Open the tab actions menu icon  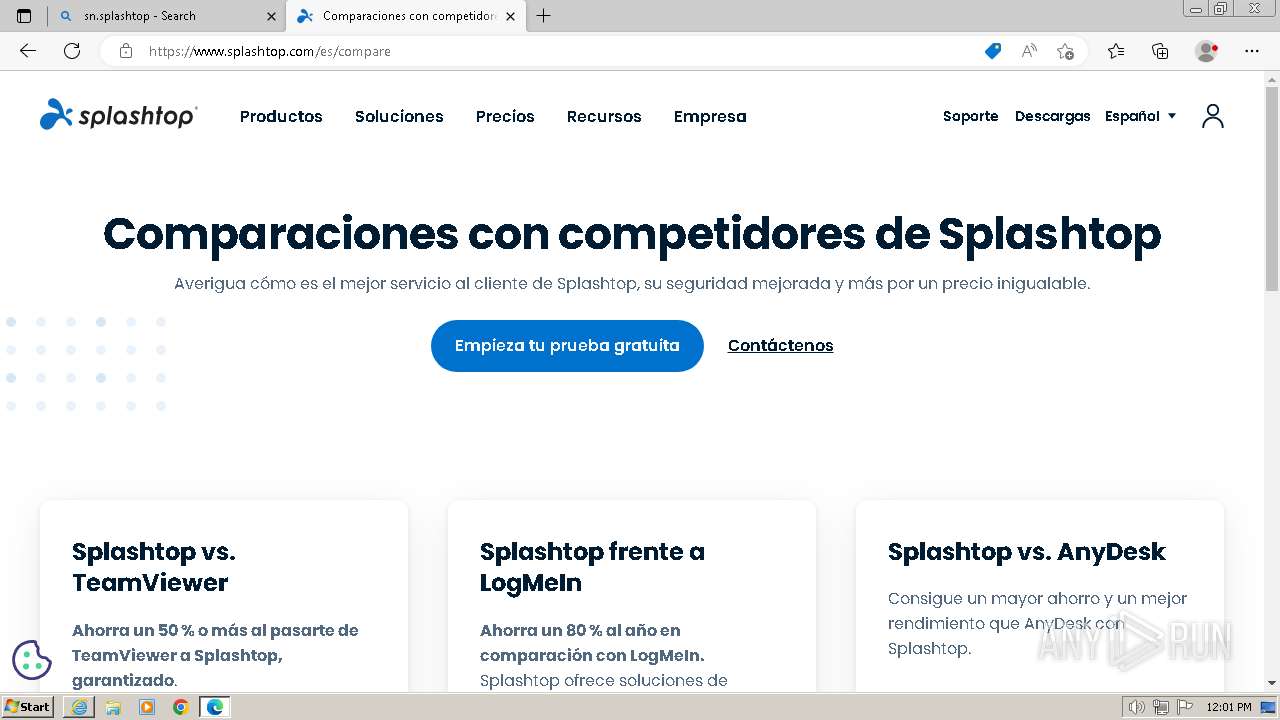click(x=24, y=16)
